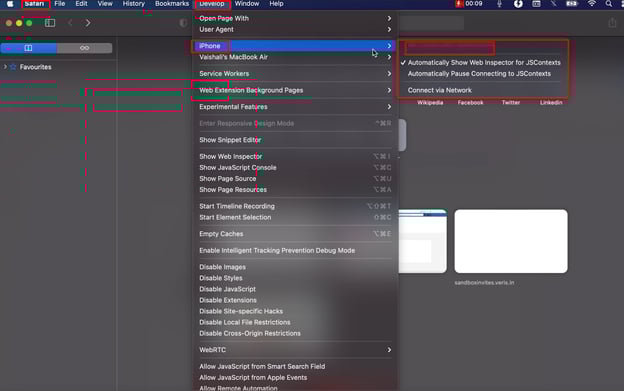Open the Safari menu

pyautogui.click(x=34, y=4)
